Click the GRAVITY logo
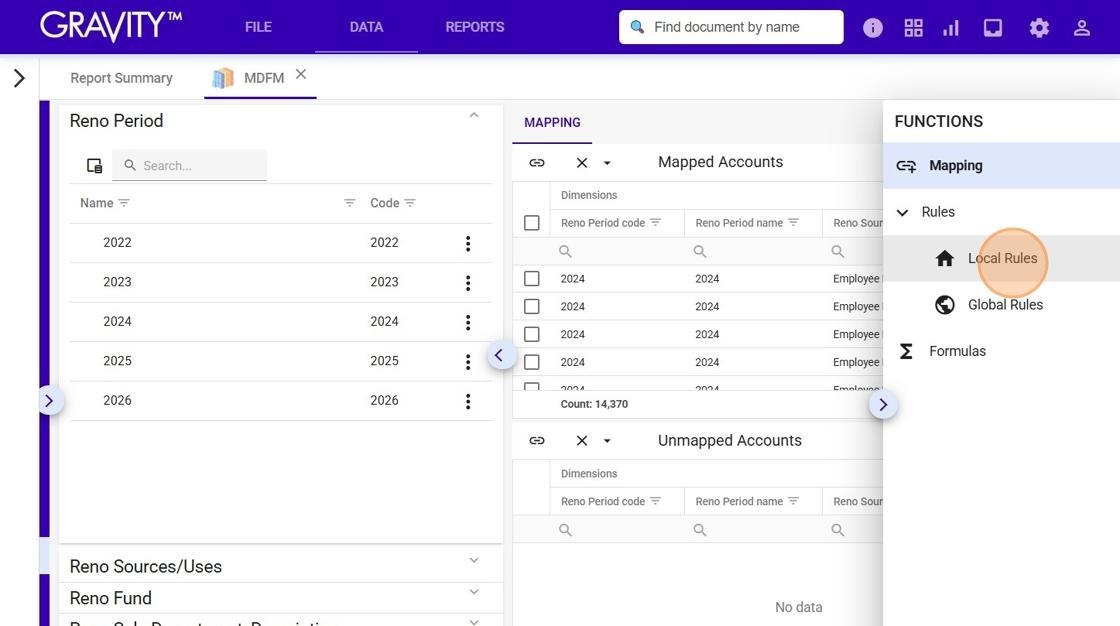The width and height of the screenshot is (1120, 626). click(x=111, y=26)
